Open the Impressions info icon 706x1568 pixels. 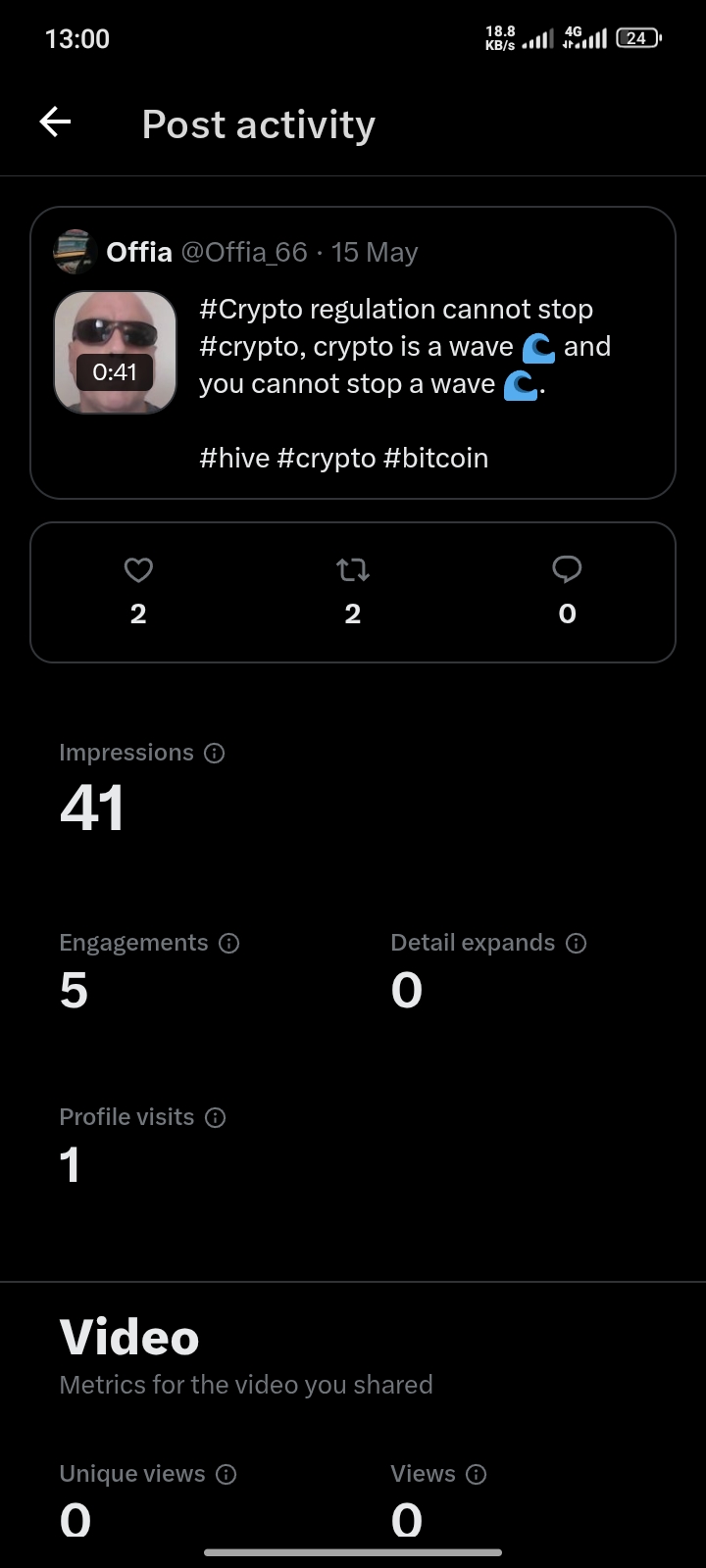tap(214, 753)
